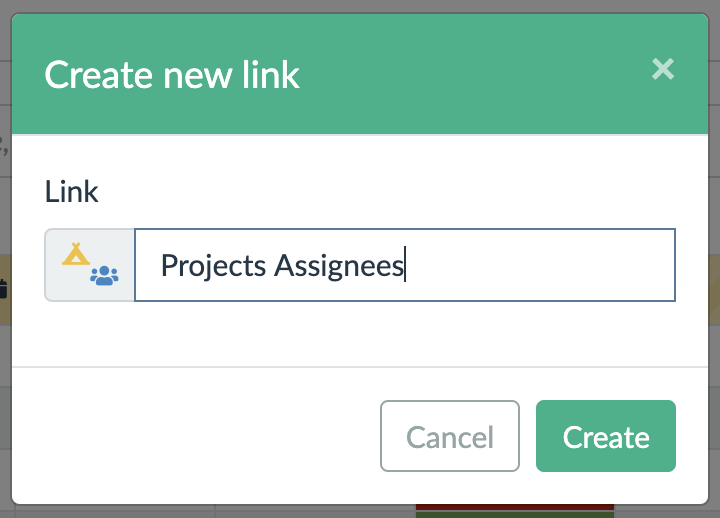Click the gray icon box beside the input
This screenshot has width=720, height=518.
pyautogui.click(x=90, y=265)
